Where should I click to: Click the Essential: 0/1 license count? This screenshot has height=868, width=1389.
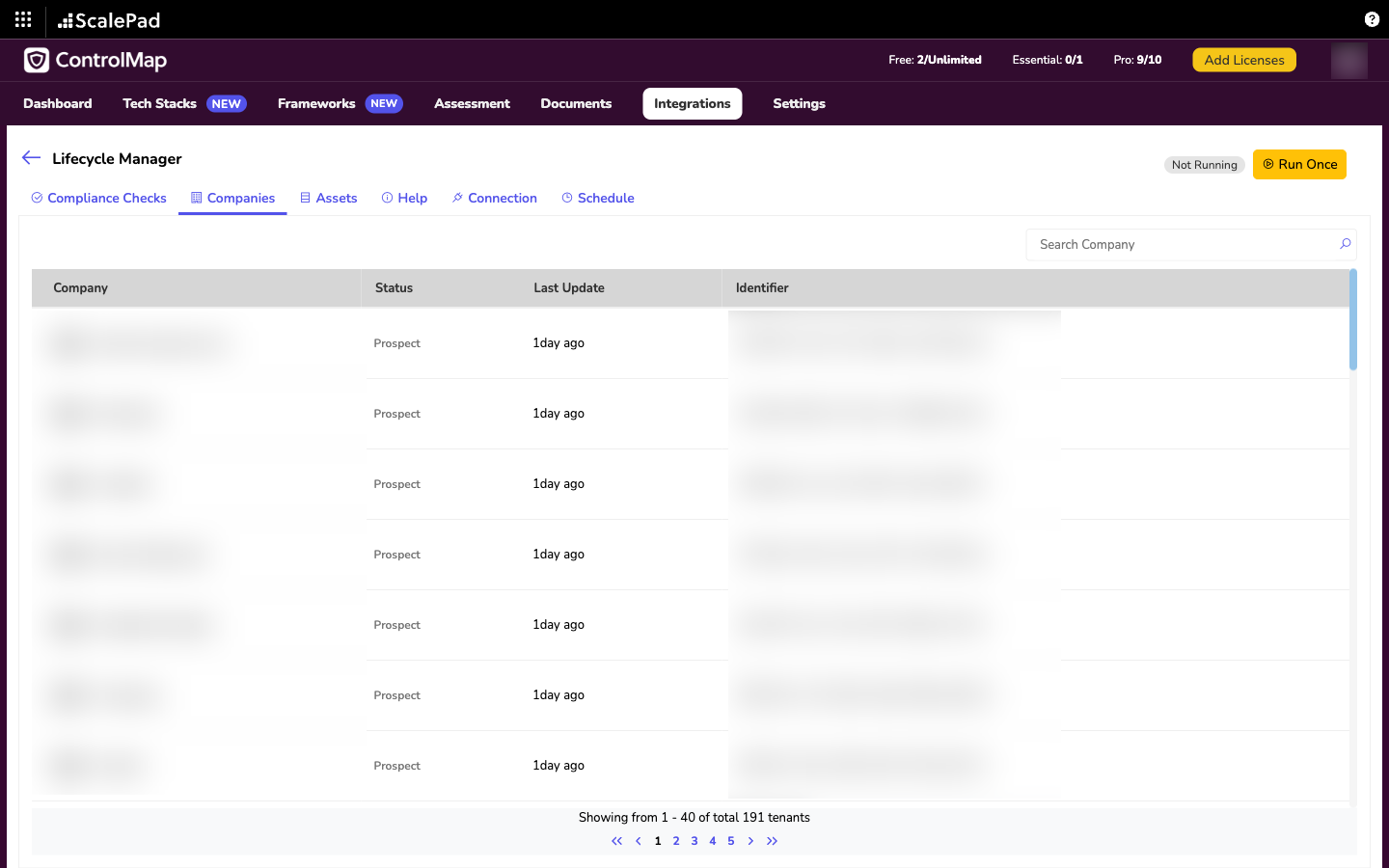coord(1048,60)
